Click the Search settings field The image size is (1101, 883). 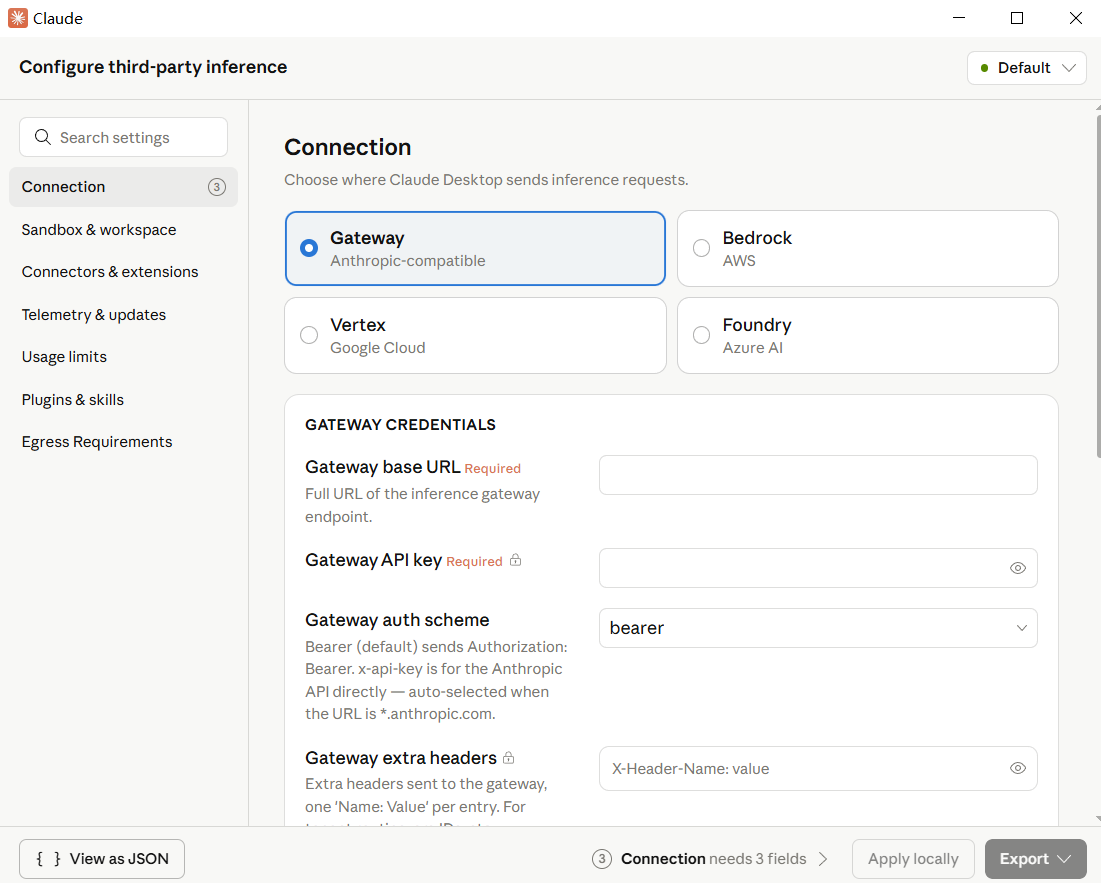(x=124, y=137)
